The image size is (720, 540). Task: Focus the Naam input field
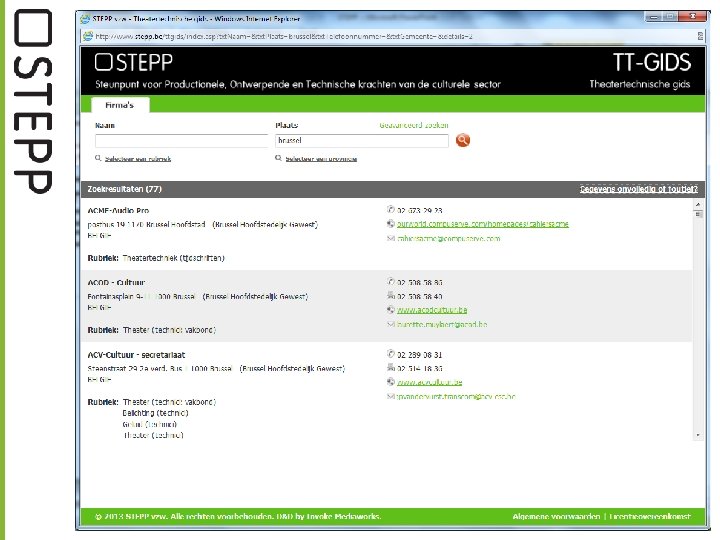tap(181, 141)
